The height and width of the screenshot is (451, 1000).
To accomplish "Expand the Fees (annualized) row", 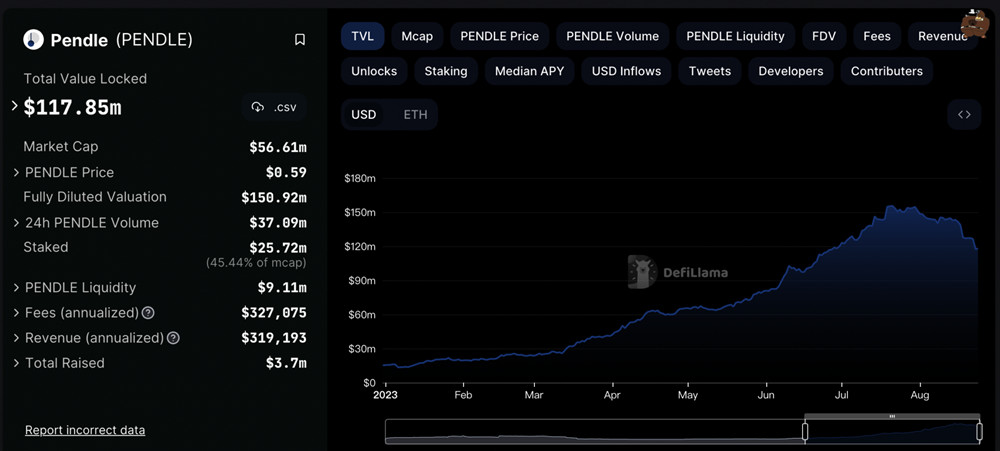I will pos(16,313).
